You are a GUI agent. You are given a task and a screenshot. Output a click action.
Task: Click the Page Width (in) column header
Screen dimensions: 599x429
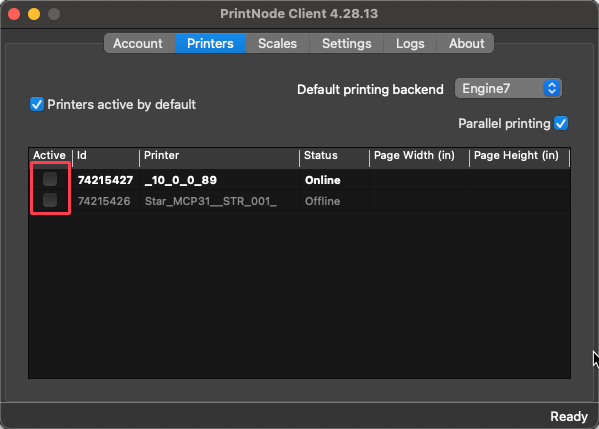pyautogui.click(x=419, y=155)
